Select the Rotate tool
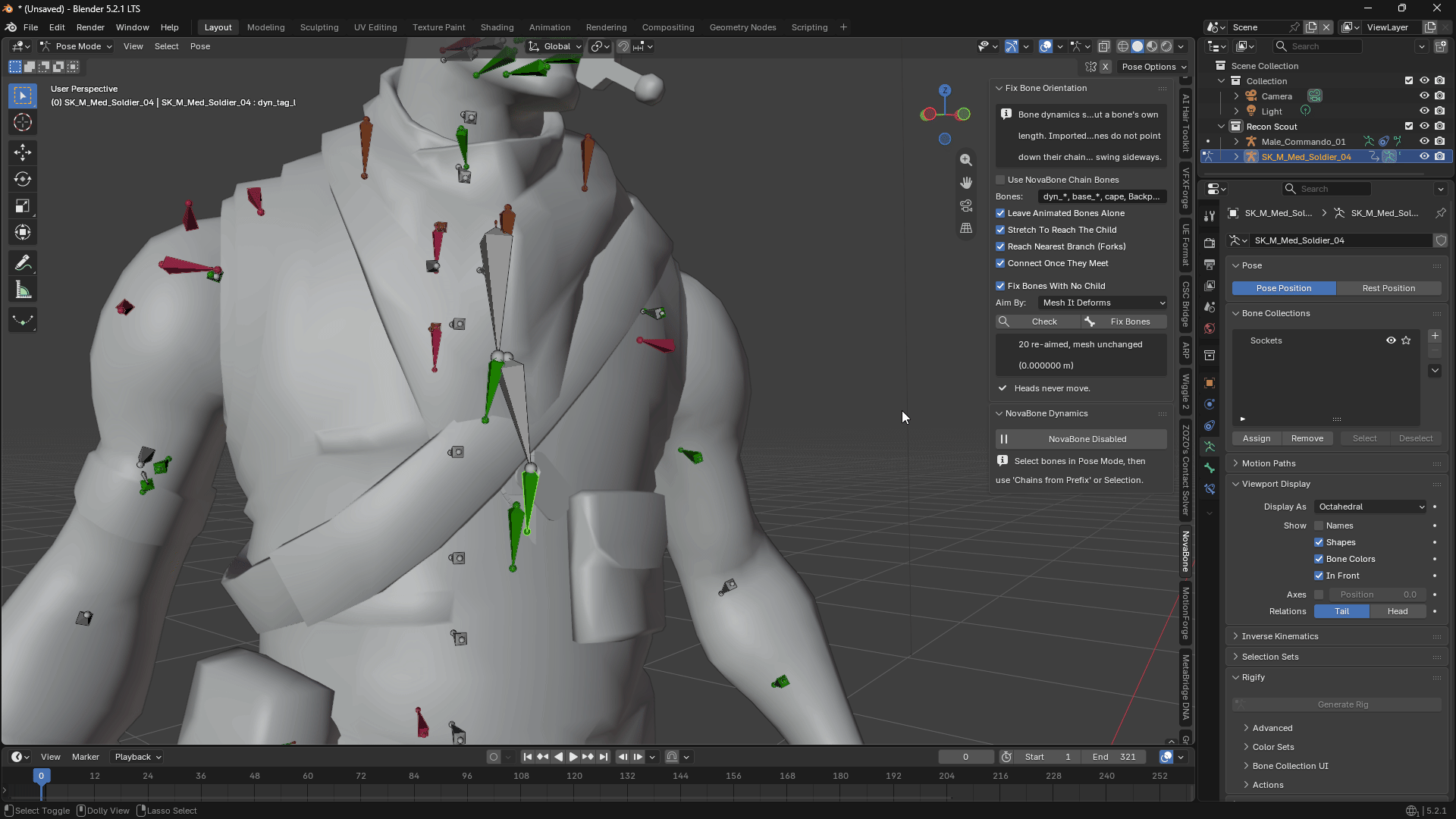Image resolution: width=1456 pixels, height=819 pixels. (x=23, y=179)
